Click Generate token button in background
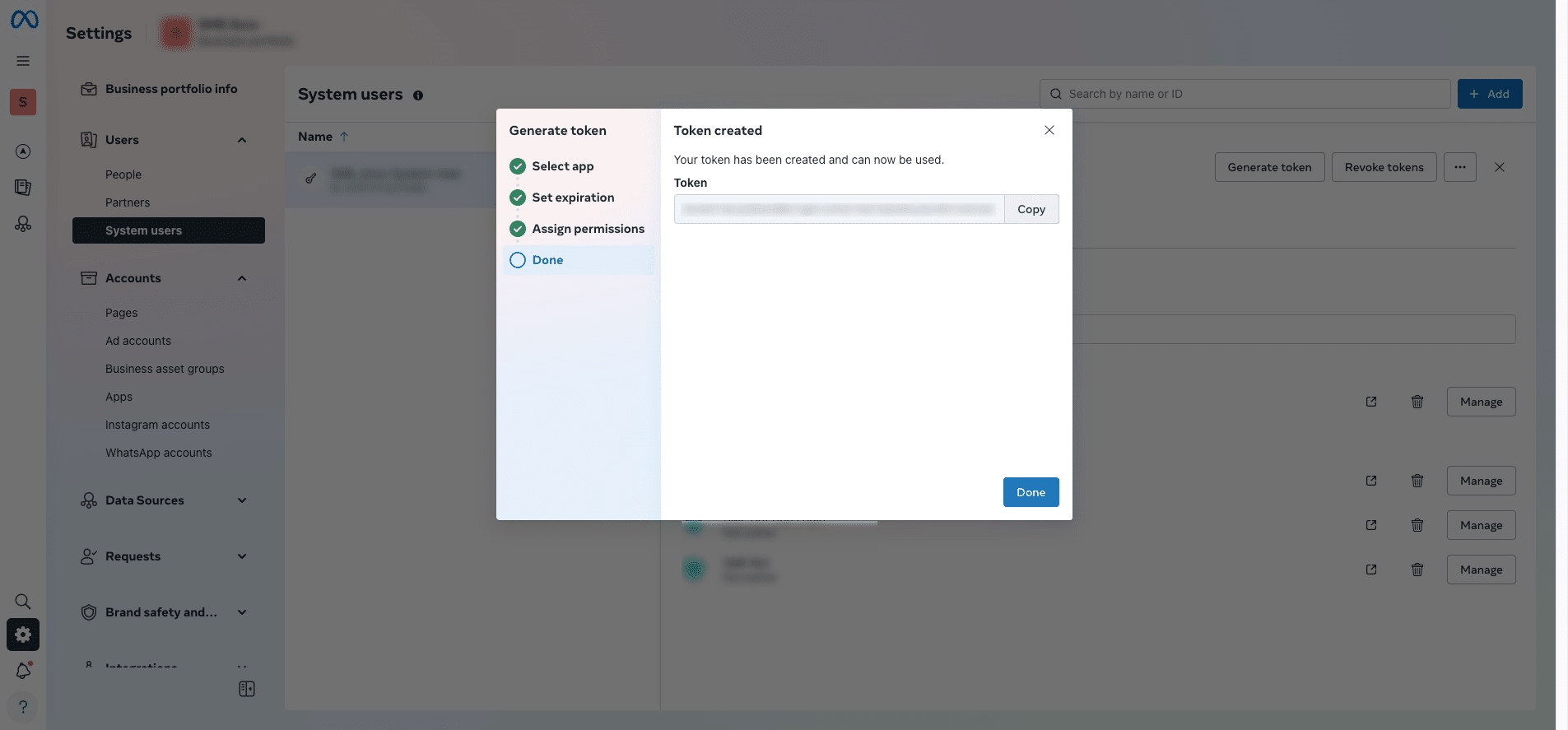This screenshot has height=730, width=1568. tap(1269, 167)
